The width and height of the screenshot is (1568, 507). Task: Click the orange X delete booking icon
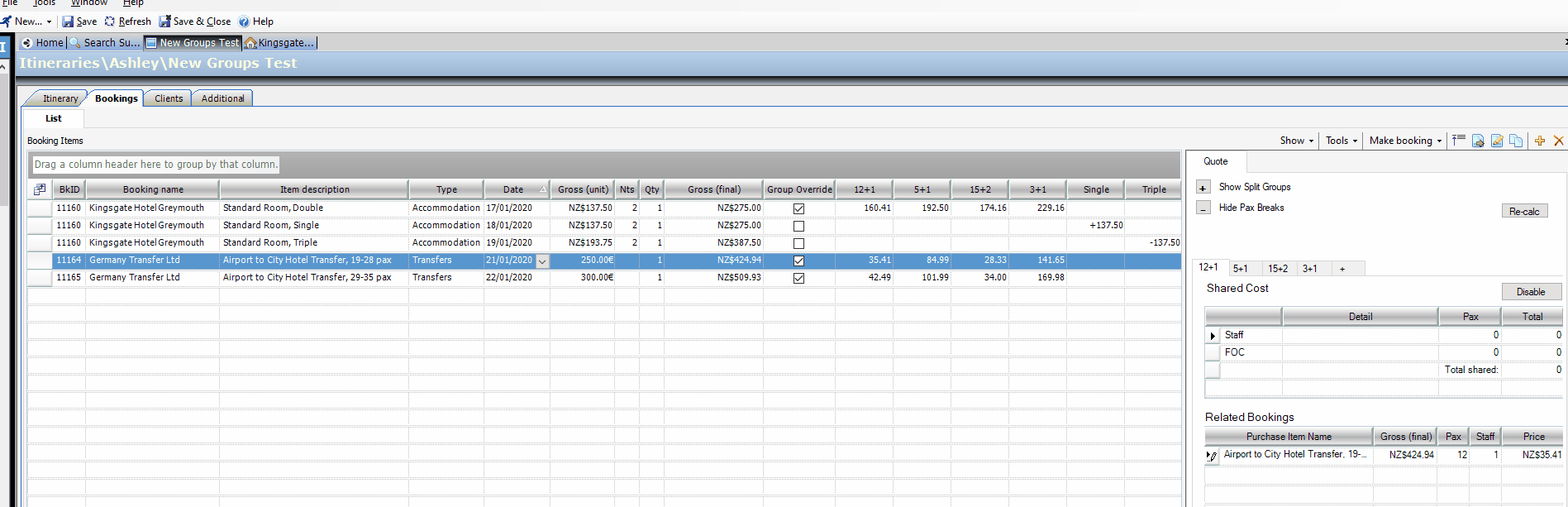coord(1558,141)
